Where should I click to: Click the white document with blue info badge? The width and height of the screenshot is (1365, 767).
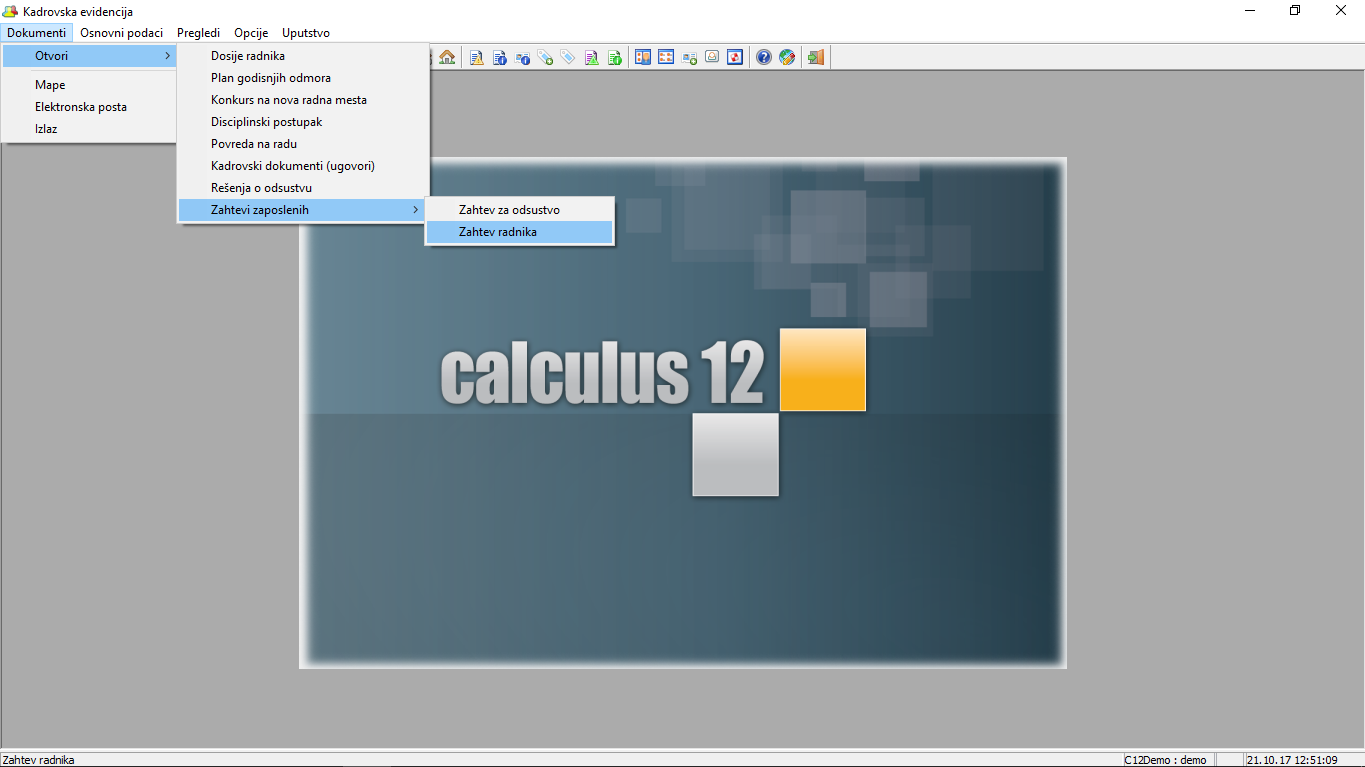click(x=500, y=57)
